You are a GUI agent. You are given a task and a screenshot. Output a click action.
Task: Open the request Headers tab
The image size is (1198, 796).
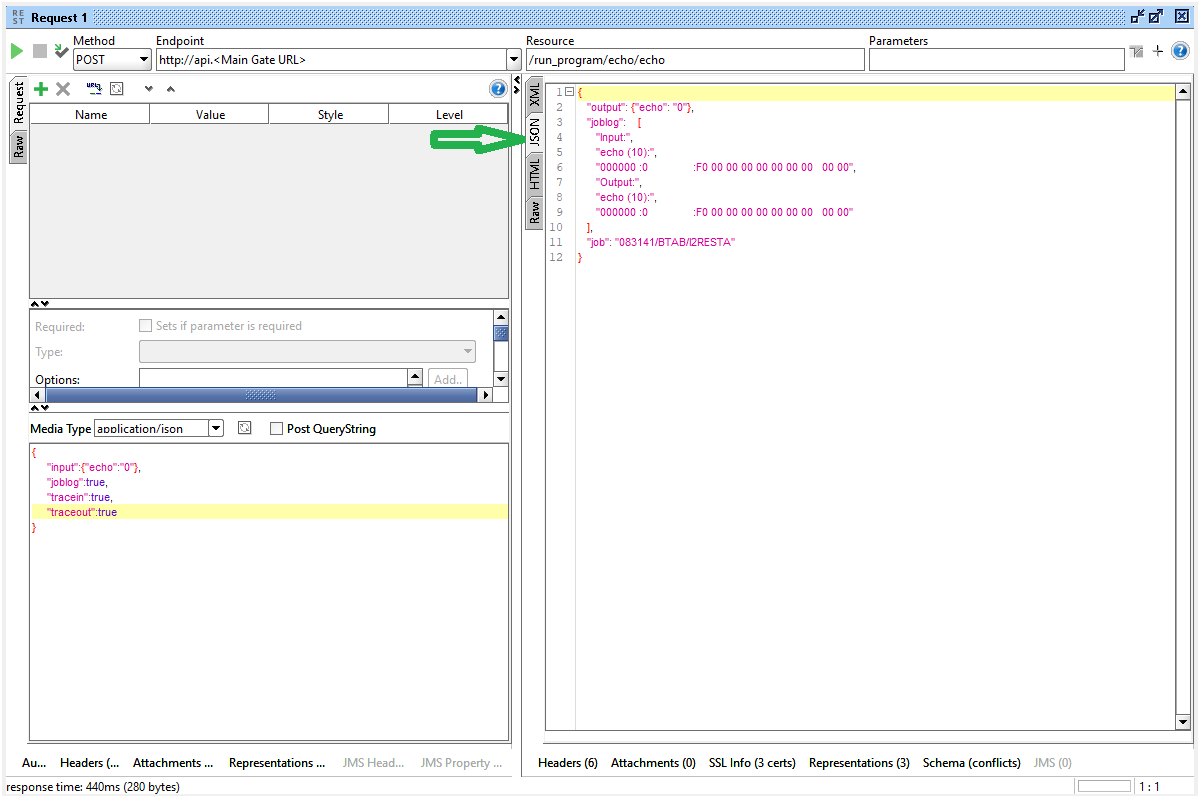89,762
